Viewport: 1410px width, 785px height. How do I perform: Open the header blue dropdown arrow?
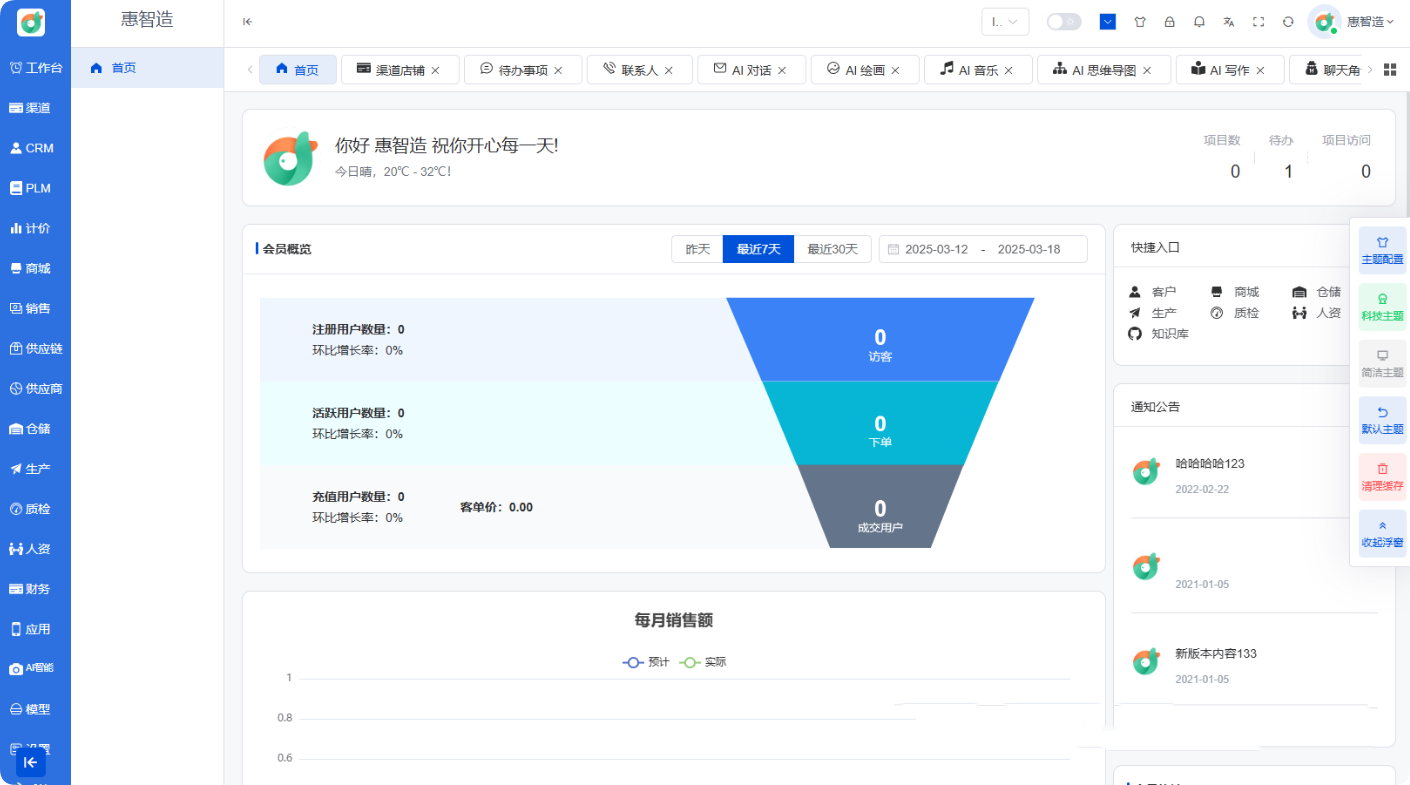tap(1107, 20)
